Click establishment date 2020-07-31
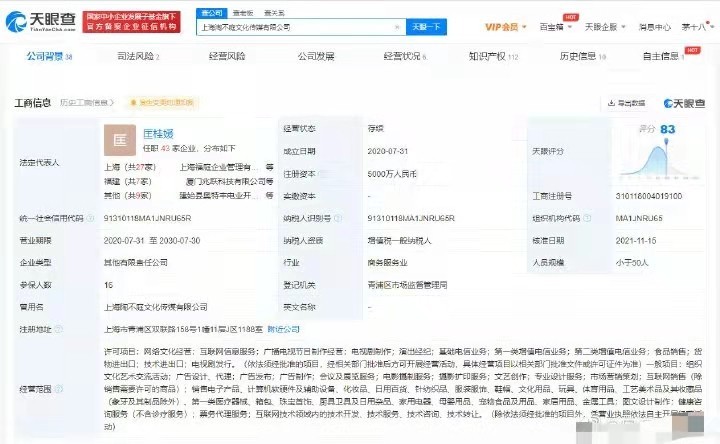 click(388, 151)
